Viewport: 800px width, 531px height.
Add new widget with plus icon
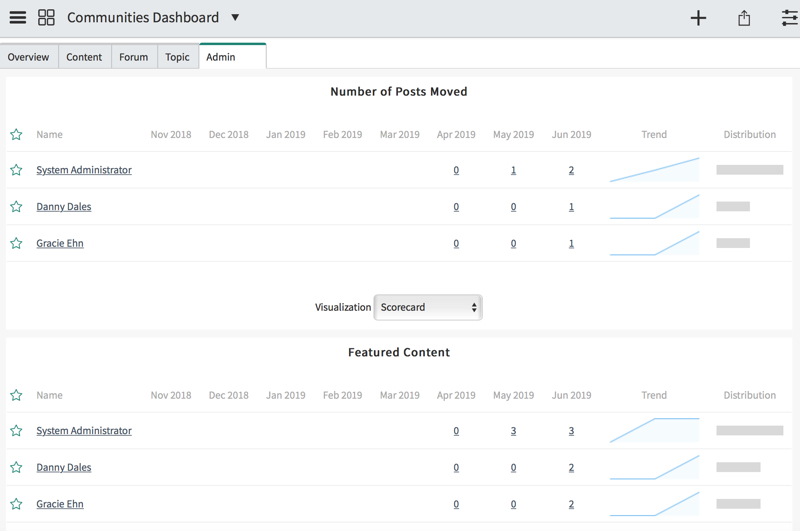[x=698, y=18]
